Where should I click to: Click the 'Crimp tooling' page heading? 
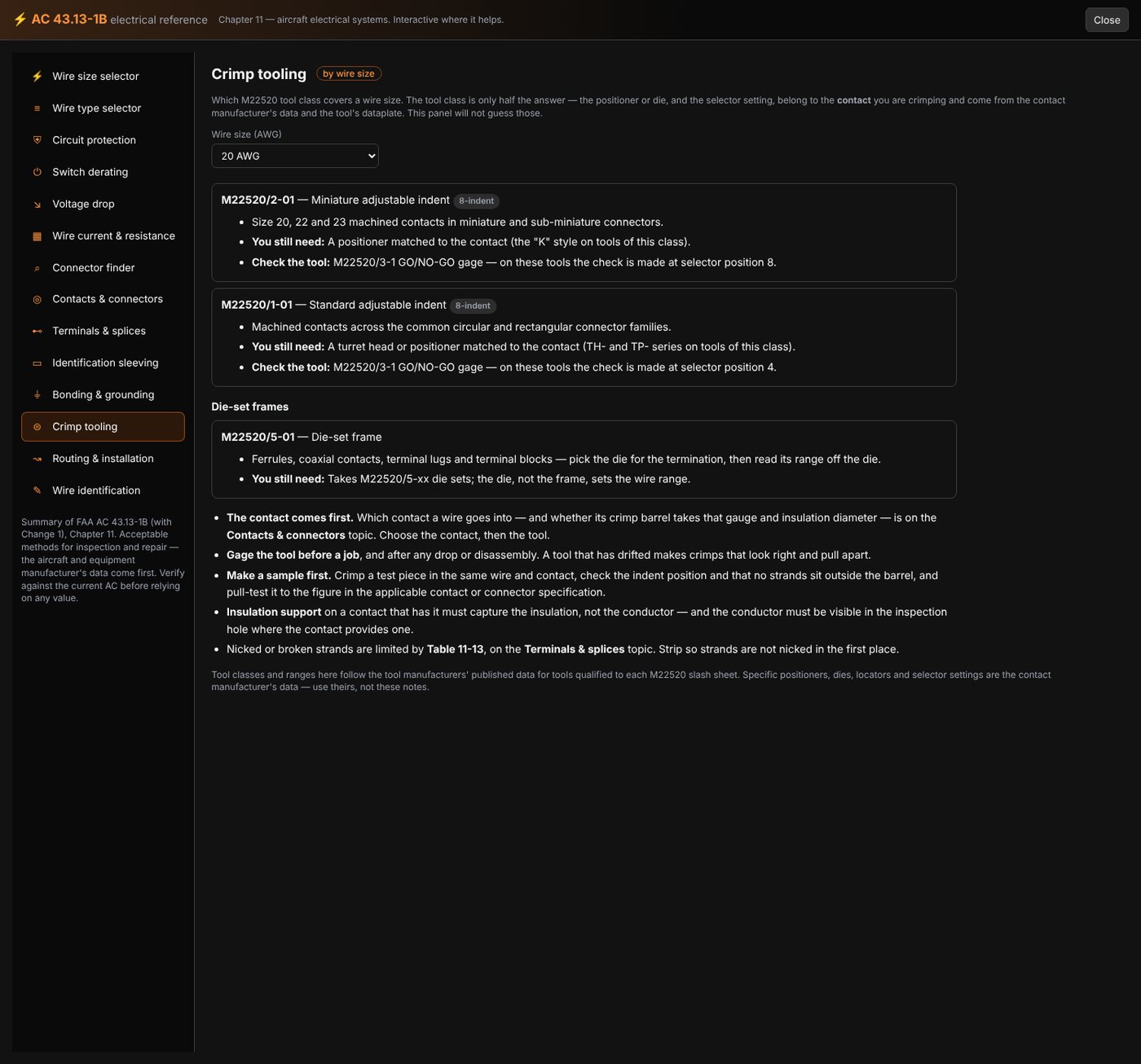tap(259, 74)
